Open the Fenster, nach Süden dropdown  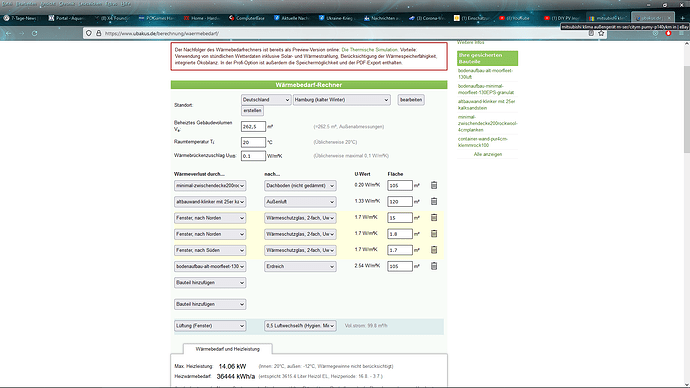coord(210,250)
